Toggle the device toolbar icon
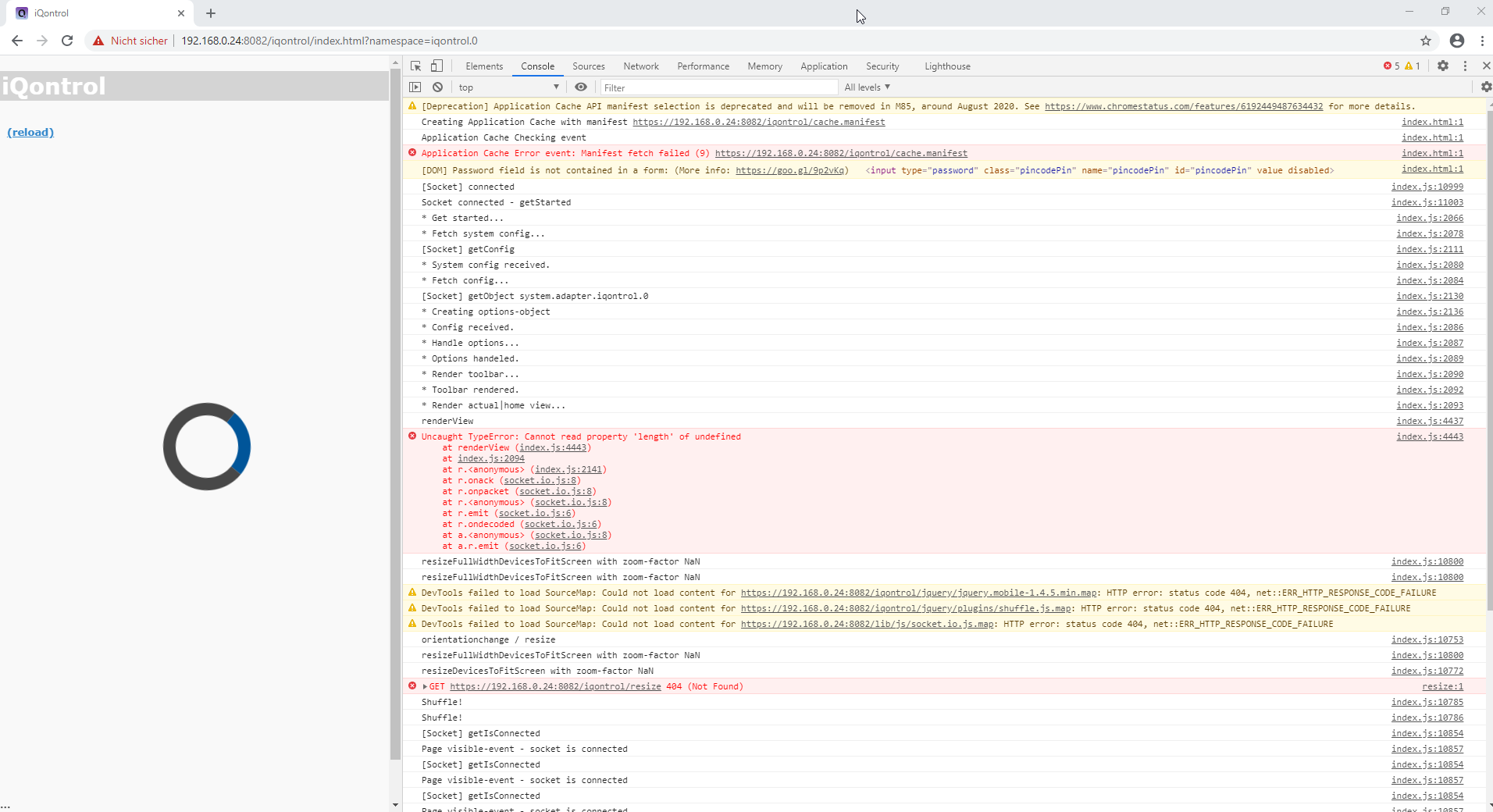 tap(437, 66)
